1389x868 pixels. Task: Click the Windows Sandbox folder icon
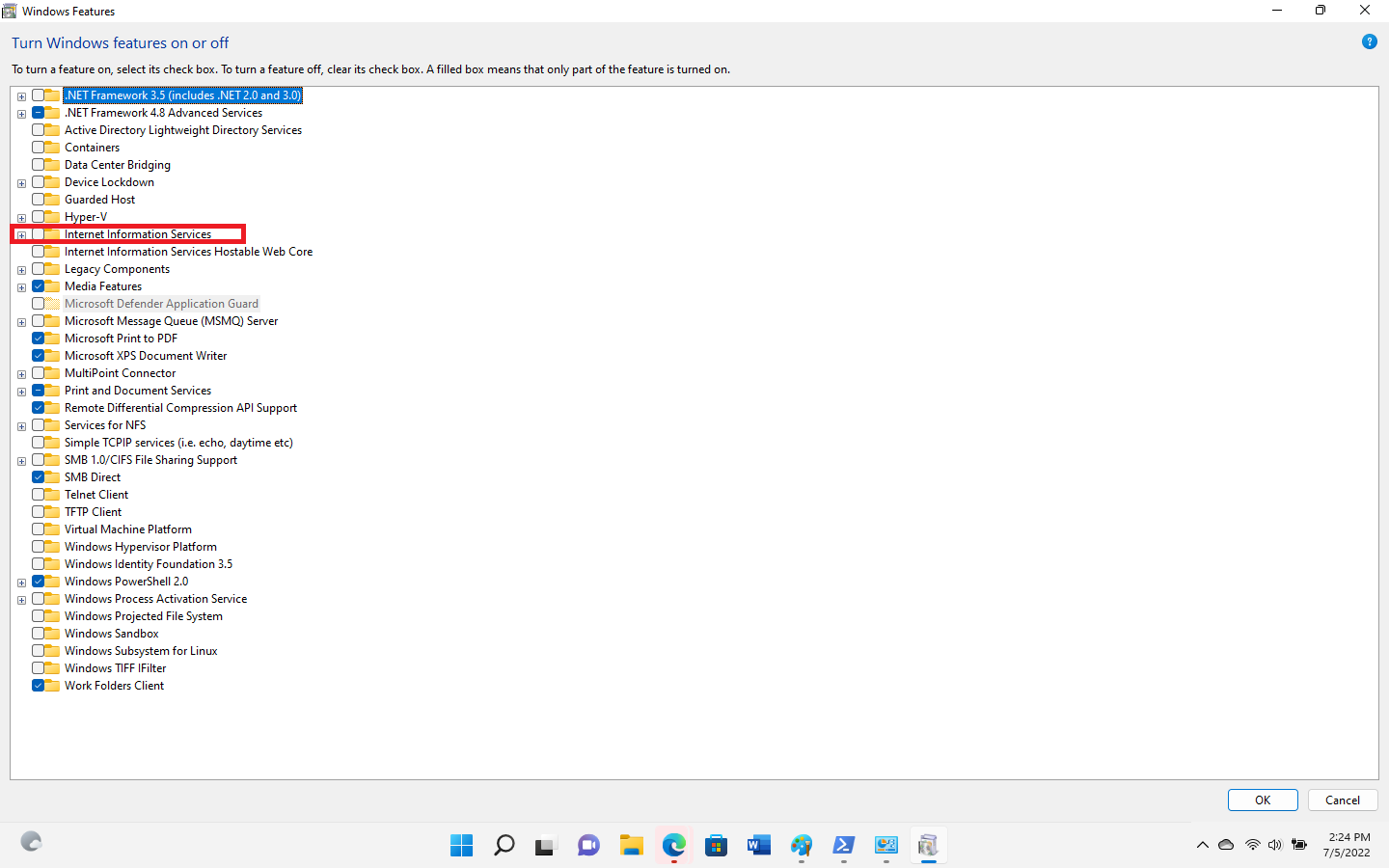52,634
